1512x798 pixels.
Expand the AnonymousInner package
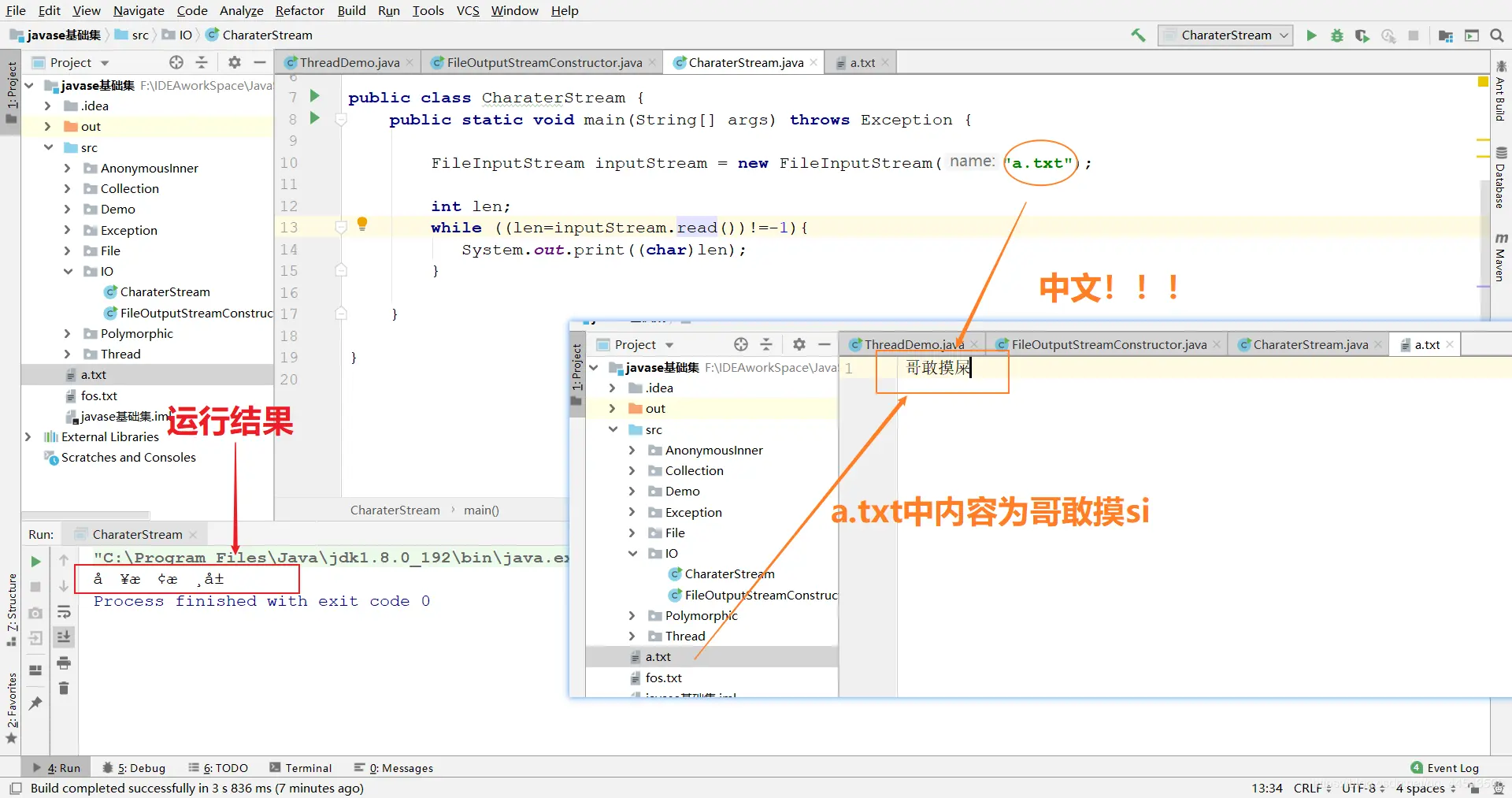click(67, 168)
